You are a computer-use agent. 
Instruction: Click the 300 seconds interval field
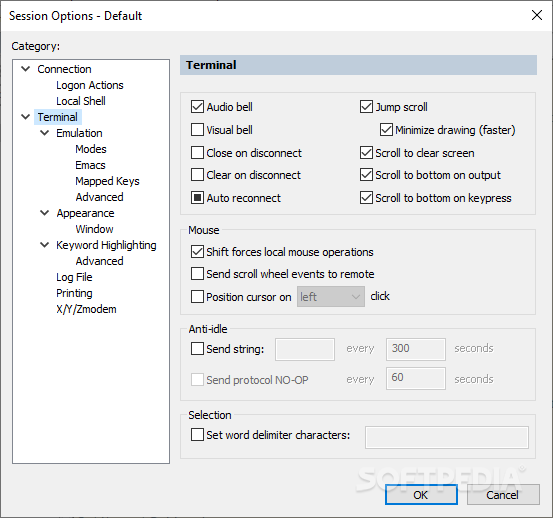click(x=416, y=349)
